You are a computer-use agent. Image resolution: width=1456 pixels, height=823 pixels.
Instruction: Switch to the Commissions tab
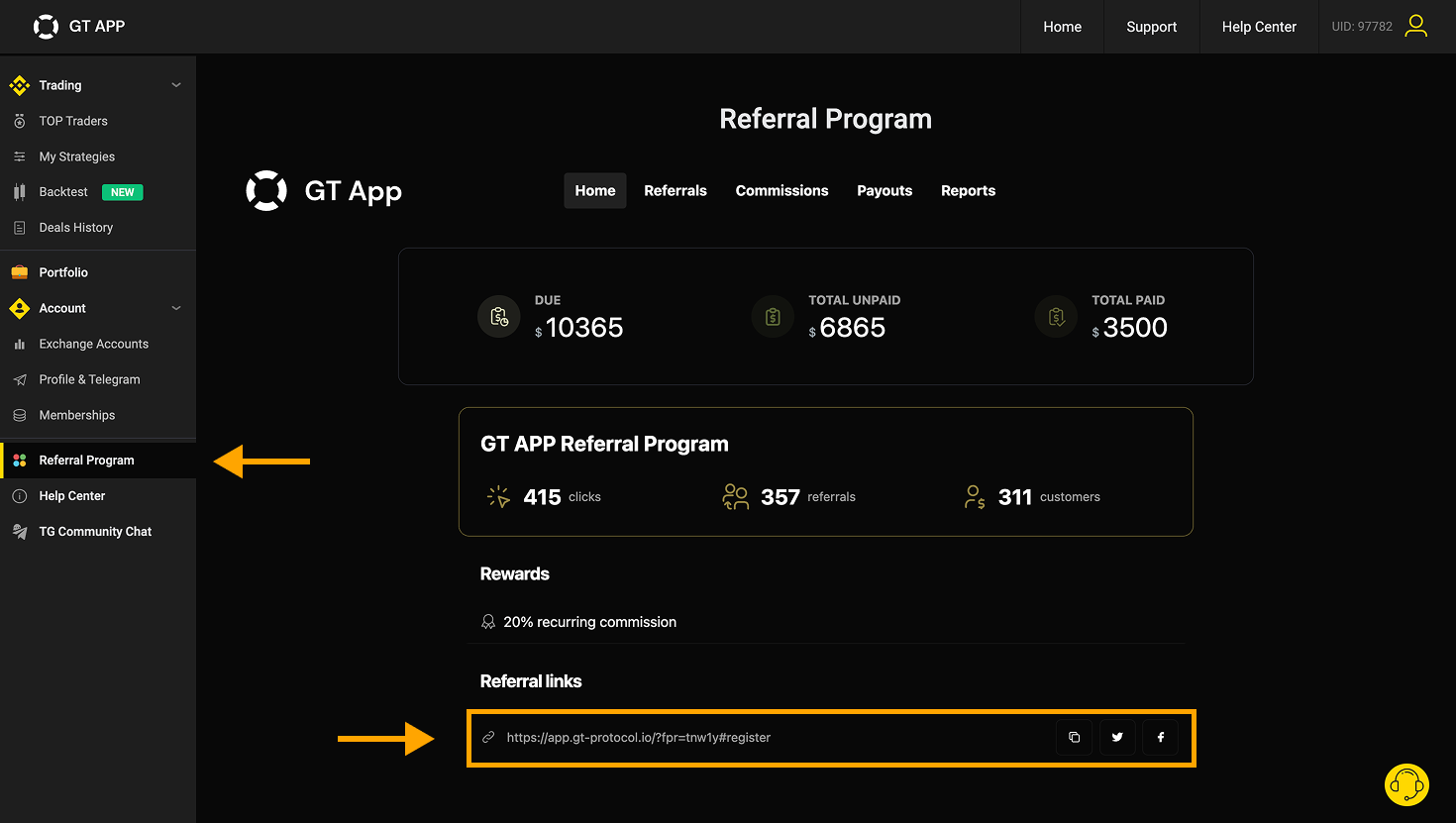(x=781, y=190)
